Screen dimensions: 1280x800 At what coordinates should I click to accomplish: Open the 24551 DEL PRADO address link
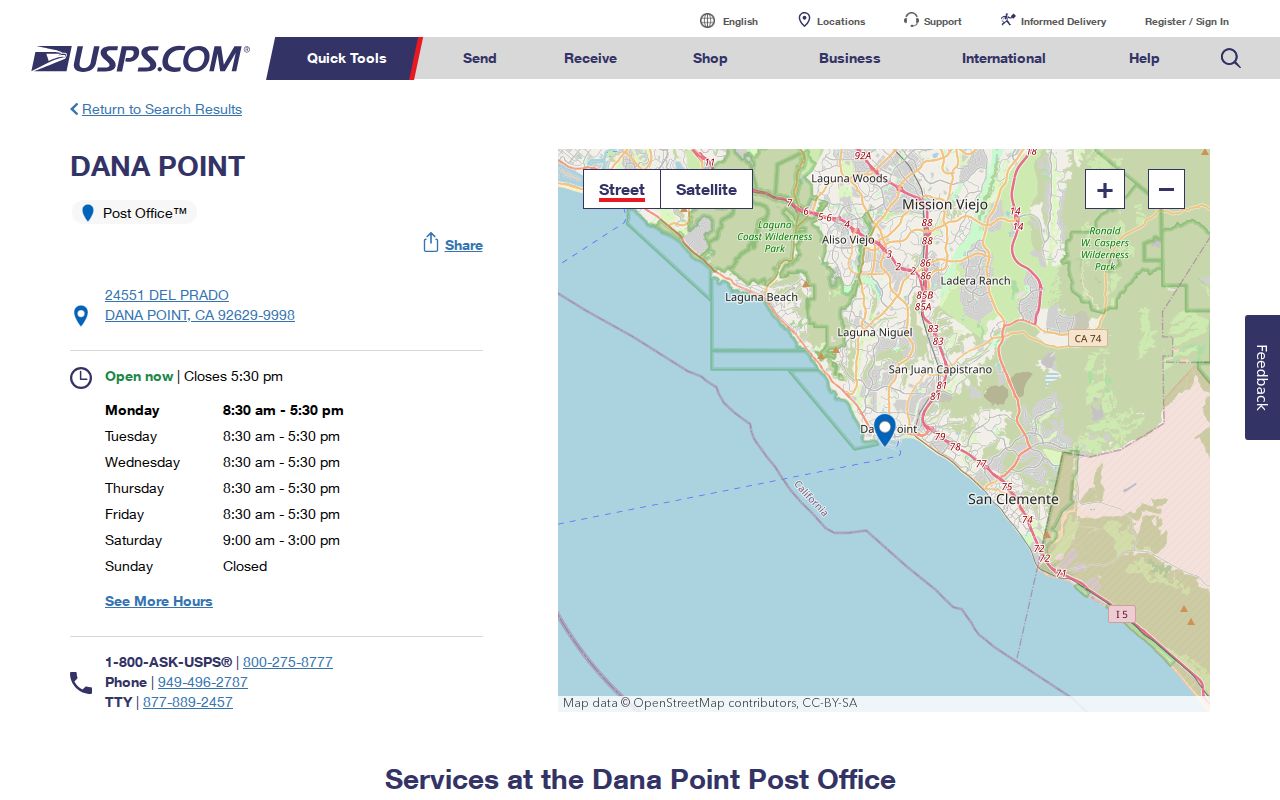coord(200,305)
